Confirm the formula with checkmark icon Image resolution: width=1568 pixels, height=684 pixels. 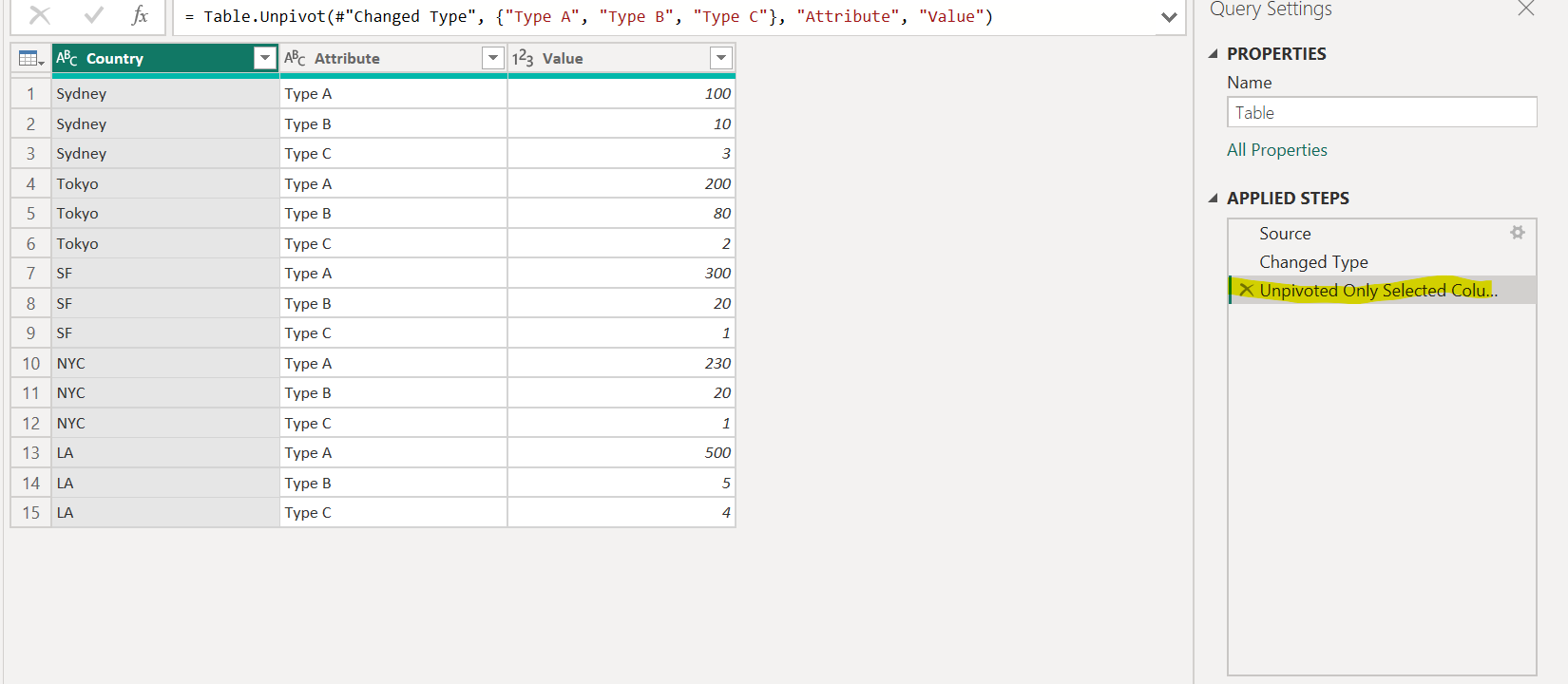[x=94, y=15]
